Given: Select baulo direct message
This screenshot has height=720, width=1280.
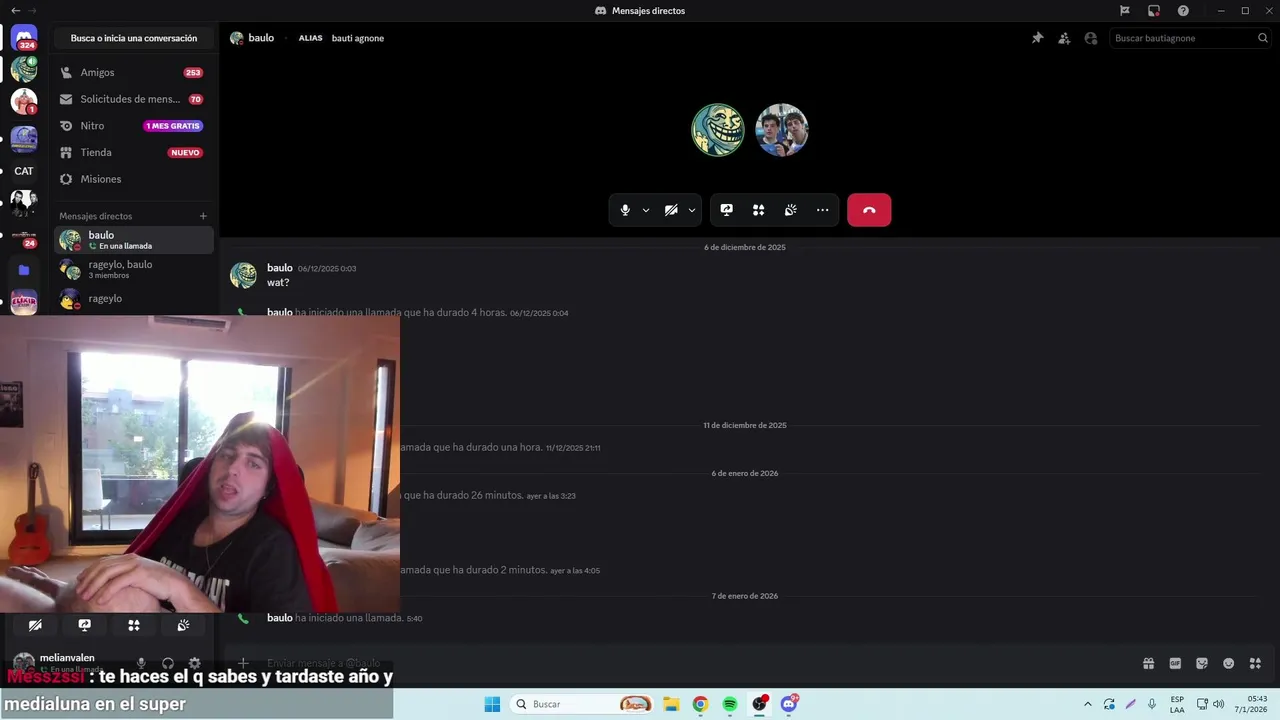Looking at the screenshot, I should [x=133, y=240].
